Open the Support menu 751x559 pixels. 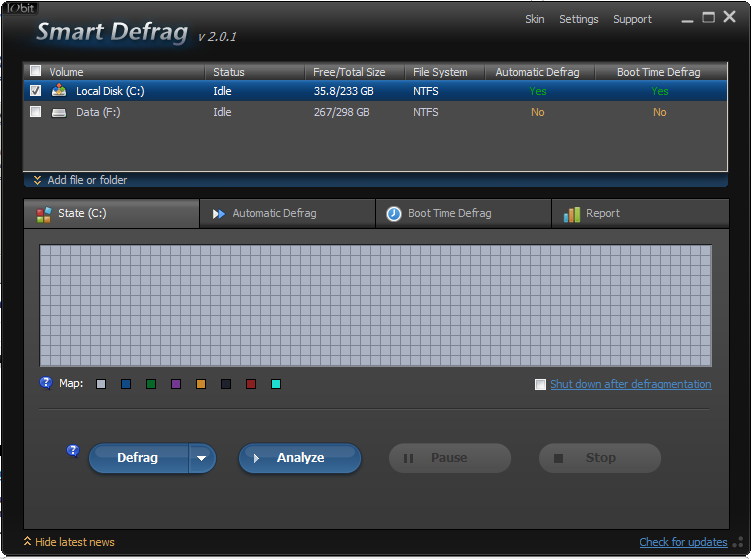632,19
